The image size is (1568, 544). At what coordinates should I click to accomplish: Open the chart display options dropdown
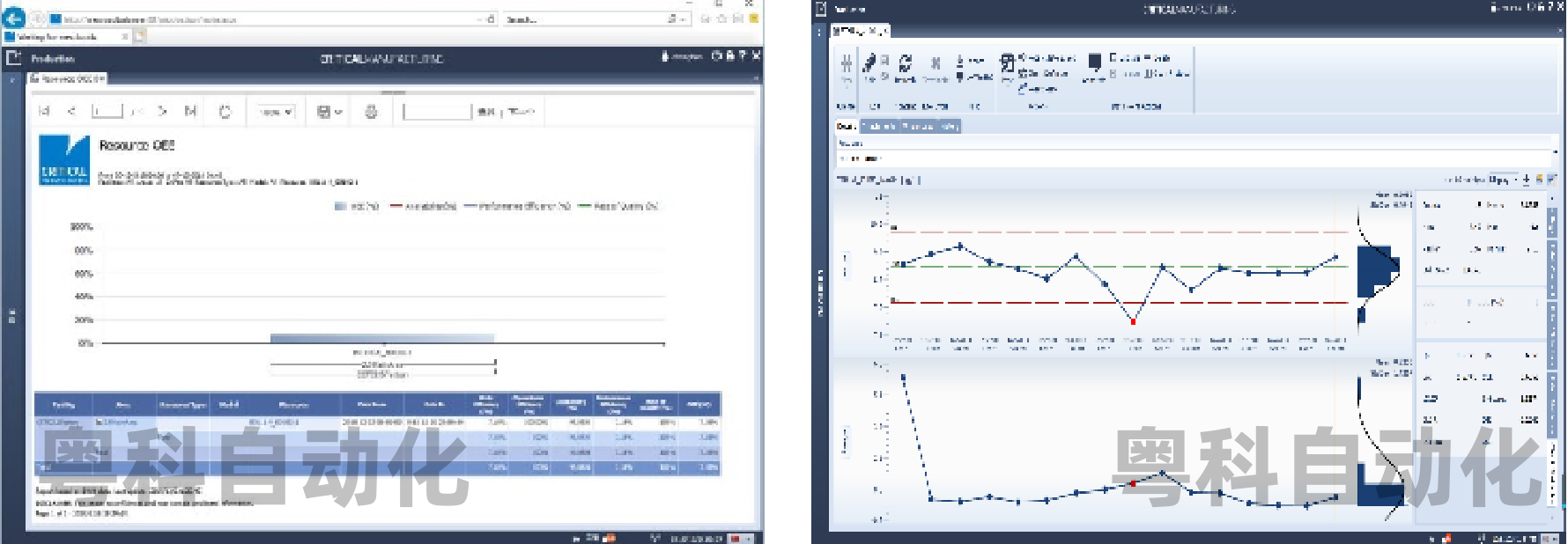tap(1501, 180)
